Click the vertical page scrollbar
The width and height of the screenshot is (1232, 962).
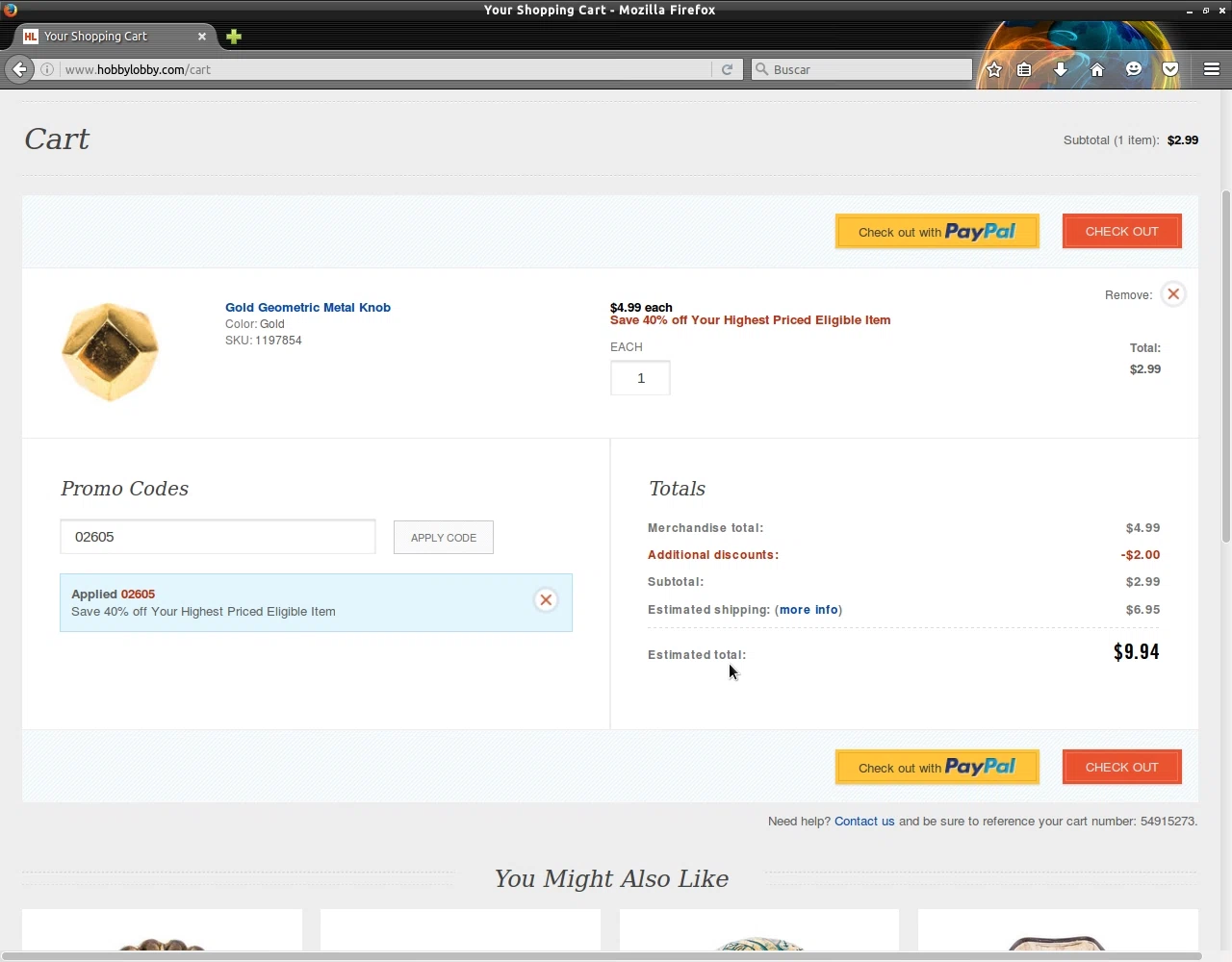point(1225,366)
